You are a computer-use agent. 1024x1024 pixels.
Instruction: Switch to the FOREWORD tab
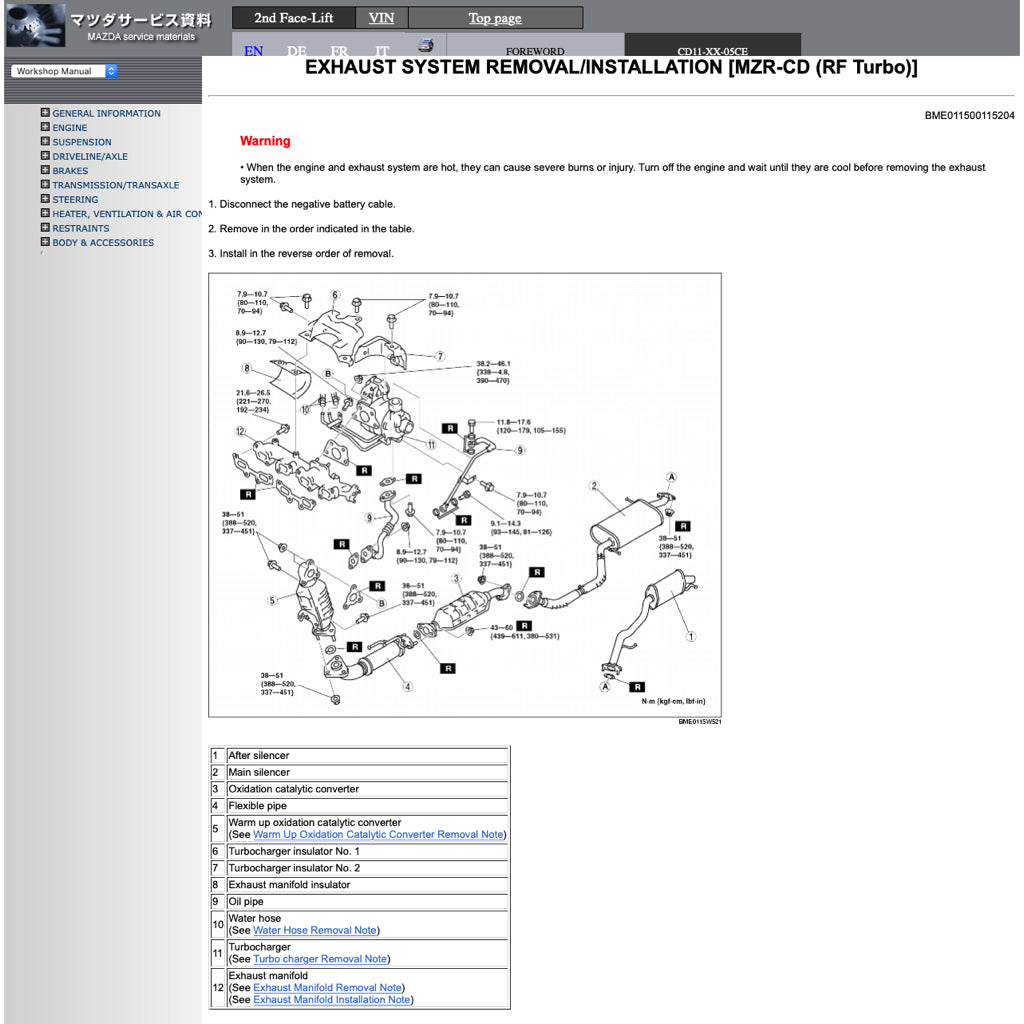pos(536,50)
